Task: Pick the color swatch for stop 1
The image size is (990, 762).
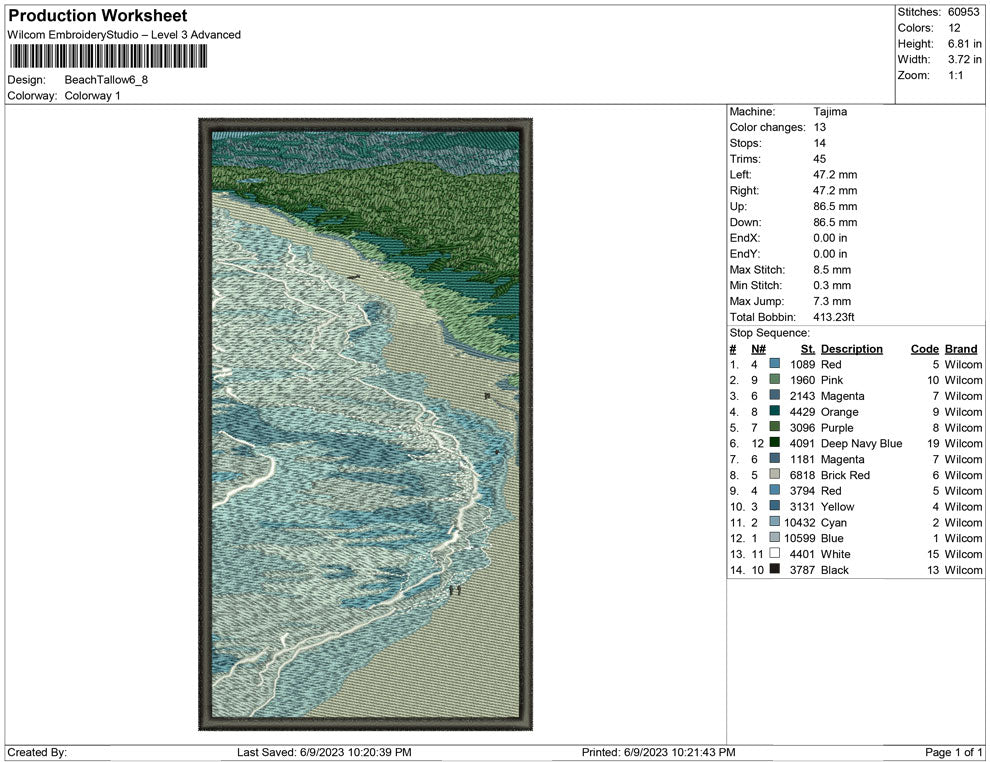Action: [774, 365]
